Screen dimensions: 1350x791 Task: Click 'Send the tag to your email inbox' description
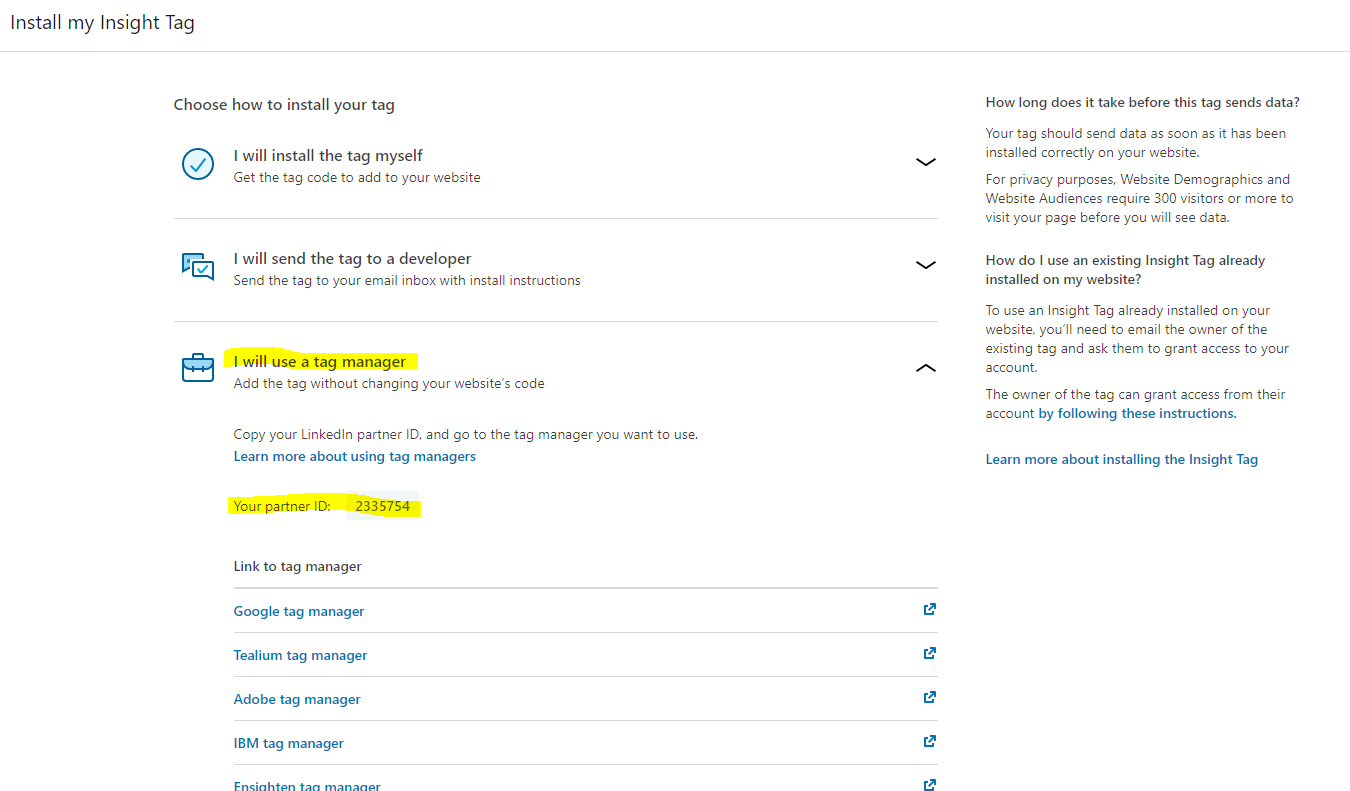(407, 280)
